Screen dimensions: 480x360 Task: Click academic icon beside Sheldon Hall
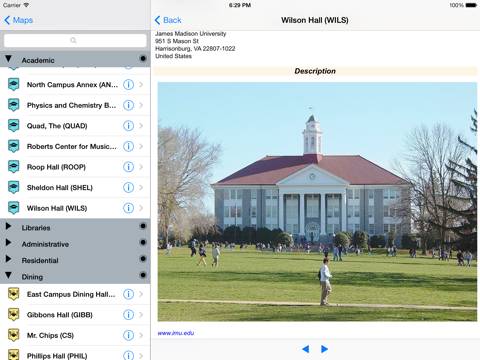13,188
